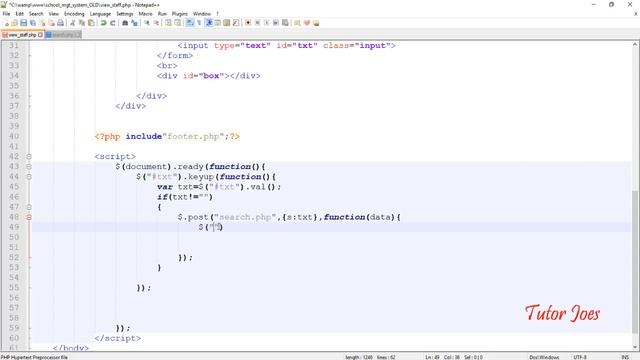Screen dimensions: 640x360
Task: Click the 'var' keyword on line 45
Action: click(165, 187)
